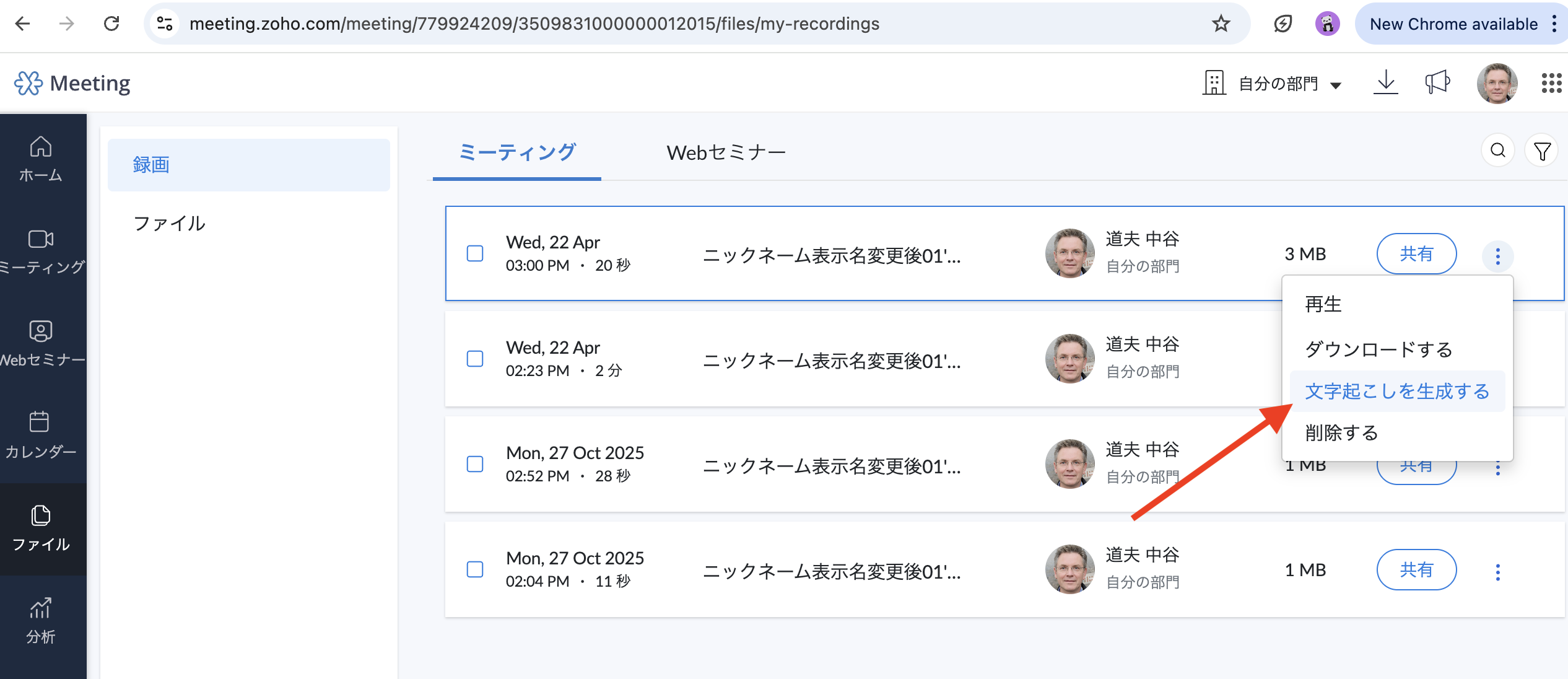Viewport: 1568px width, 679px height.
Task: Select 文字起こしを生成する menu option
Action: tap(1397, 392)
